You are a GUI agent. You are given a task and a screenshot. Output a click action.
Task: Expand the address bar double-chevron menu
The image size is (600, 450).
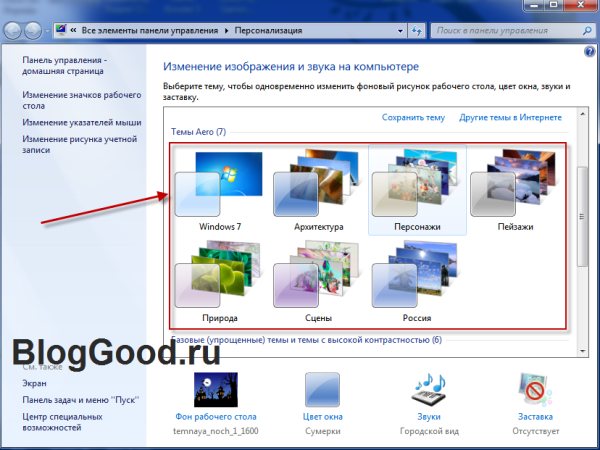point(73,30)
